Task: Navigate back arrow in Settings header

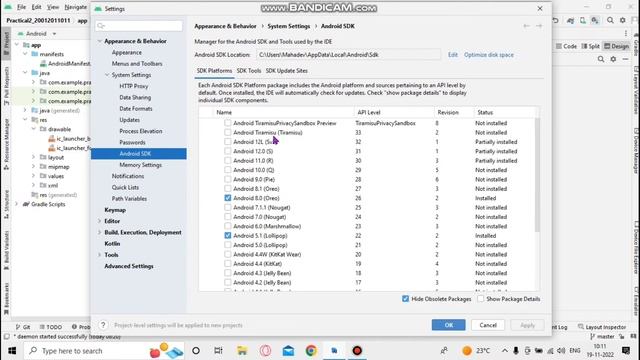Action: tap(527, 26)
